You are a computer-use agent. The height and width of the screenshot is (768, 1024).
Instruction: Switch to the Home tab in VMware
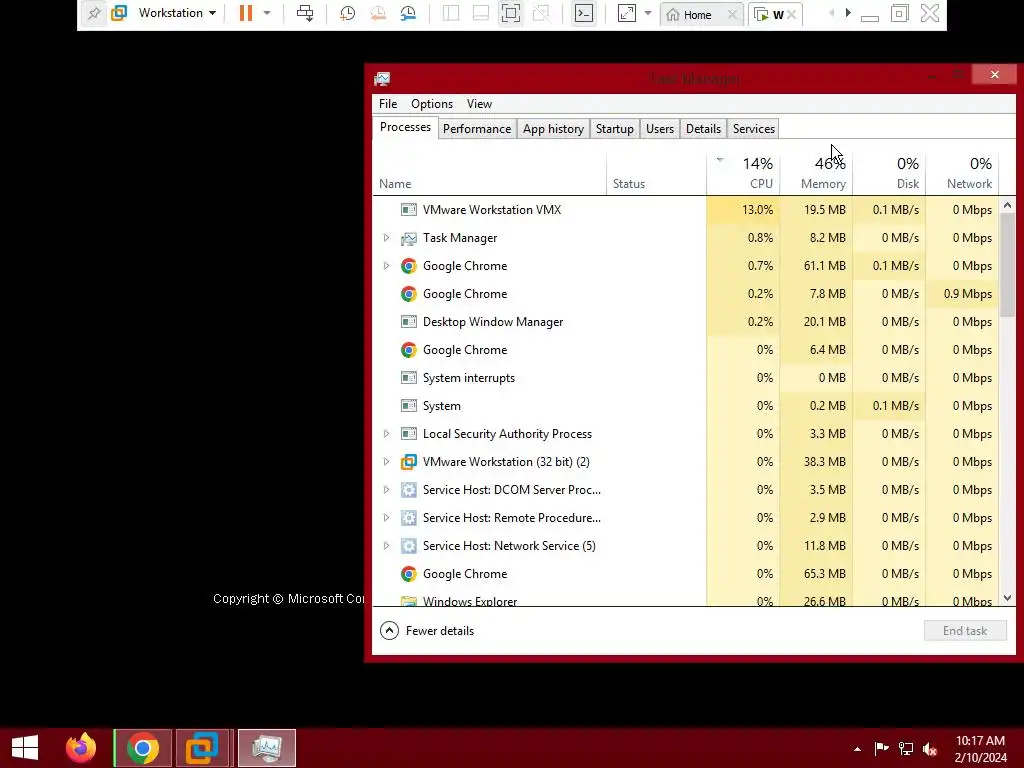point(695,14)
